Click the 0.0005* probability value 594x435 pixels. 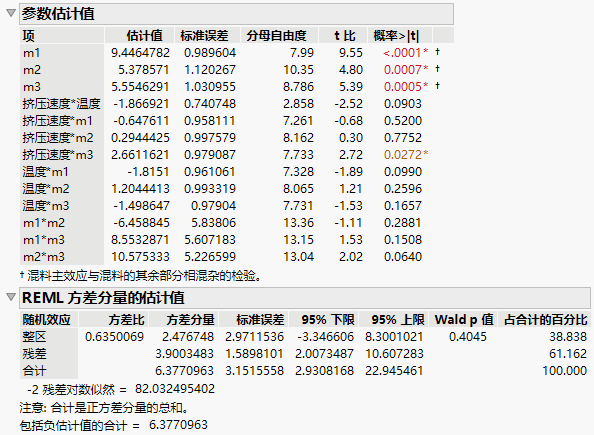tap(406, 87)
